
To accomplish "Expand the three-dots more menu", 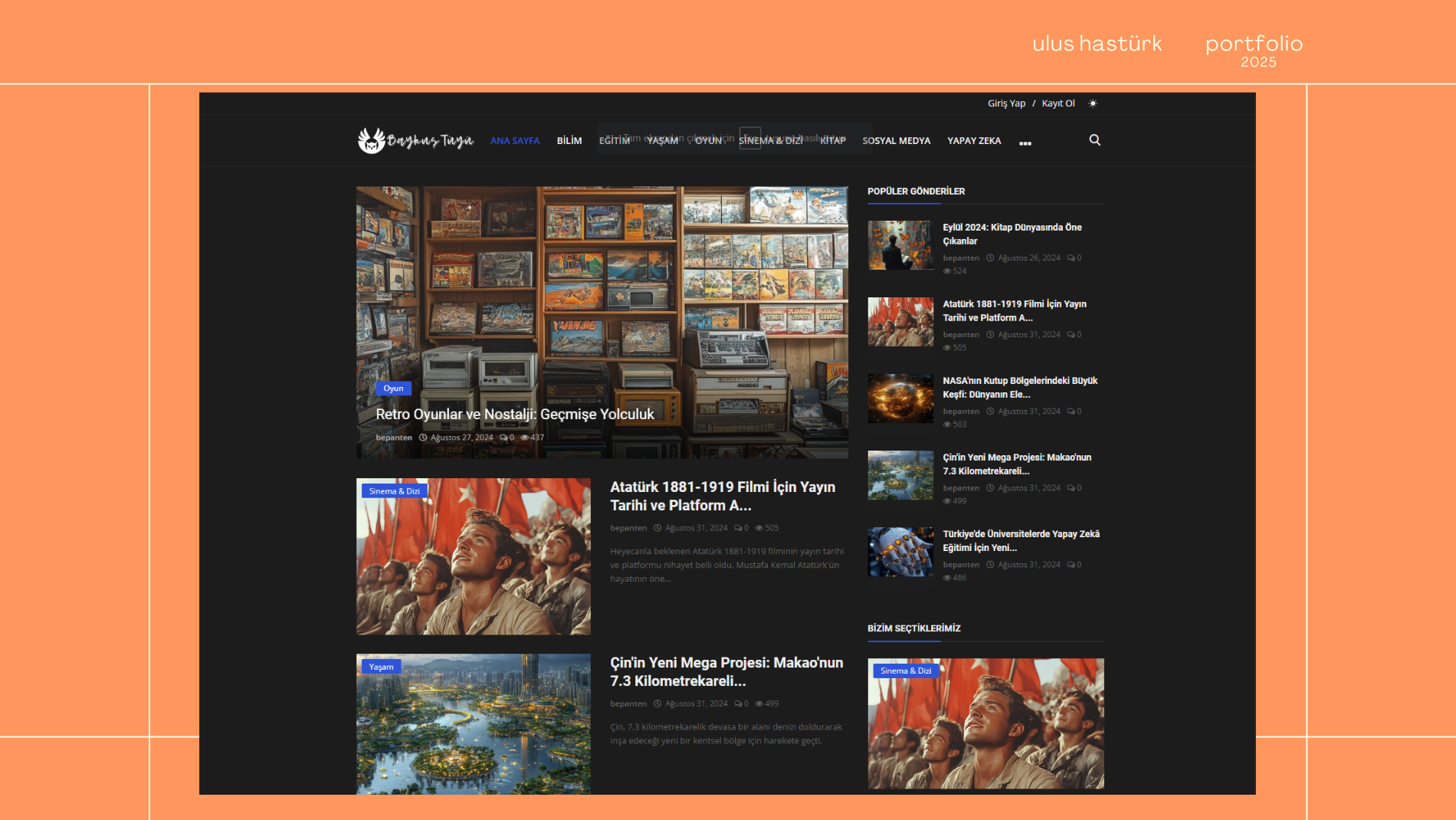I will coord(1025,143).
